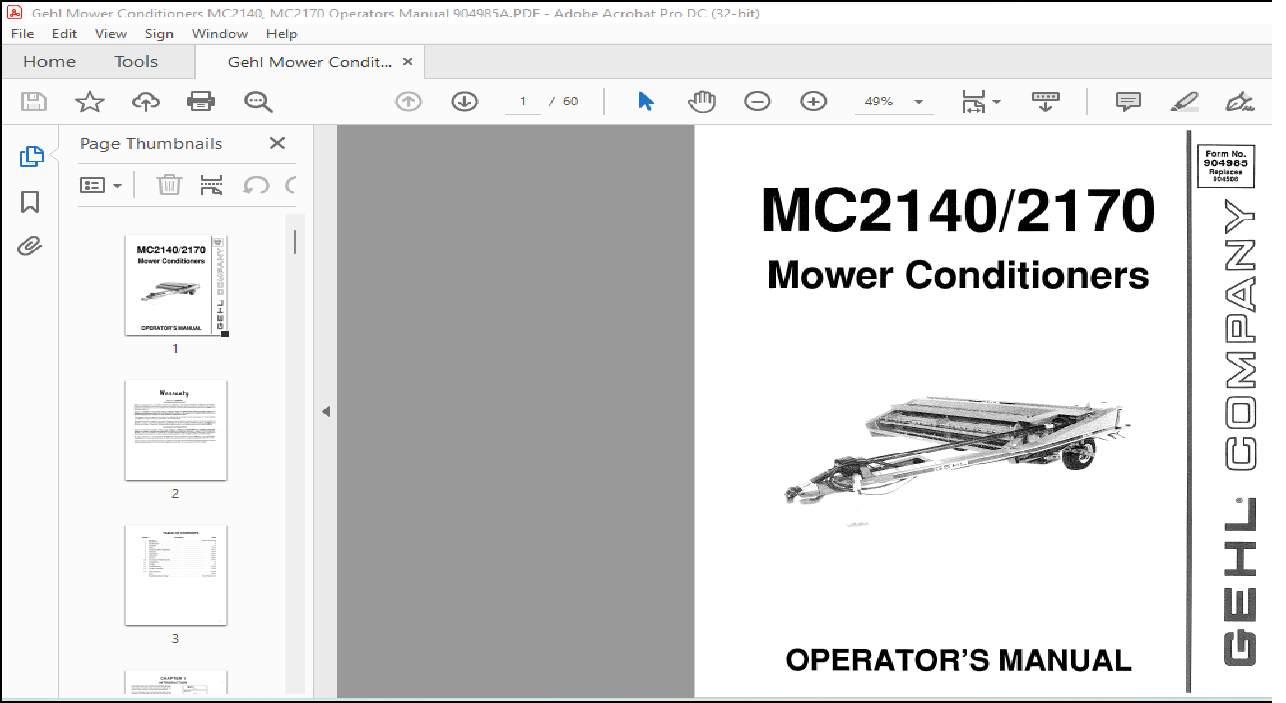Click the Save file icon

pos(34,101)
